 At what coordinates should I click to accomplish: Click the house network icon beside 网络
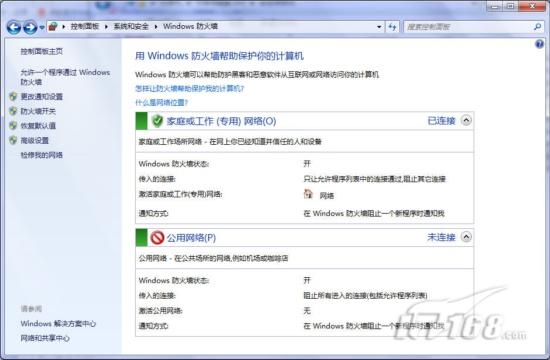coord(308,194)
